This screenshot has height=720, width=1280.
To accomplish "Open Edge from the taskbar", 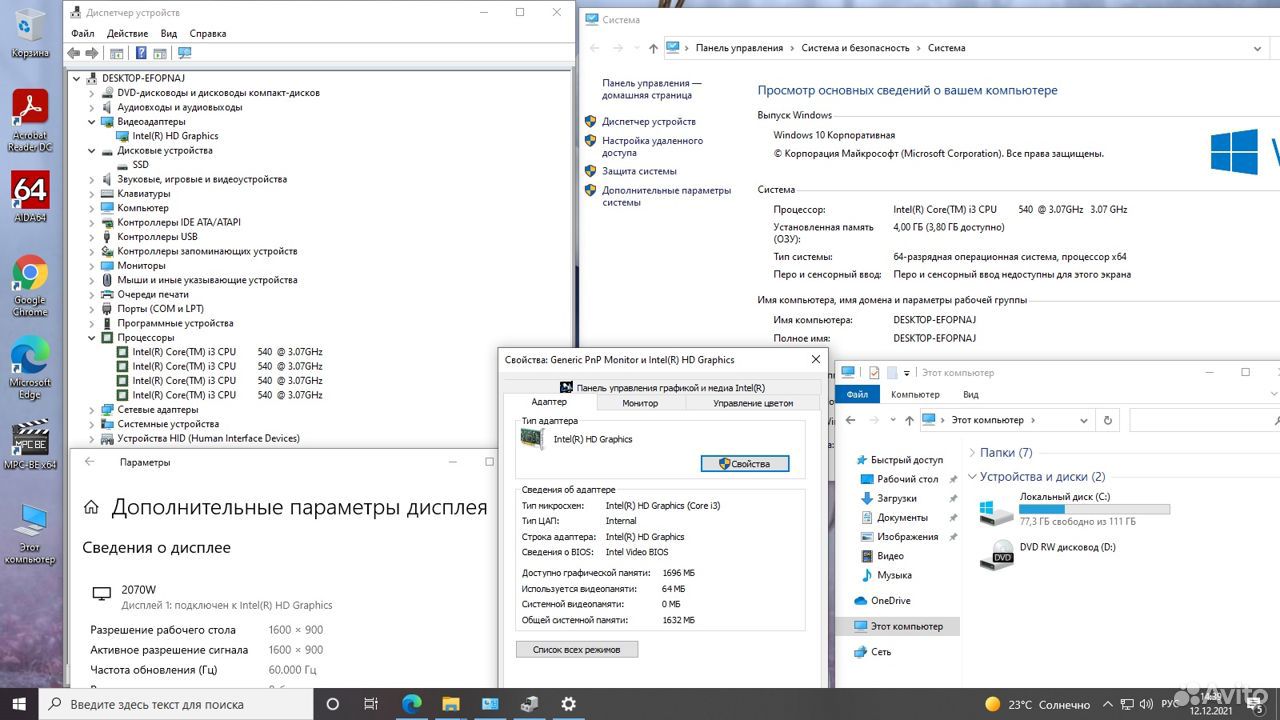I will point(411,704).
